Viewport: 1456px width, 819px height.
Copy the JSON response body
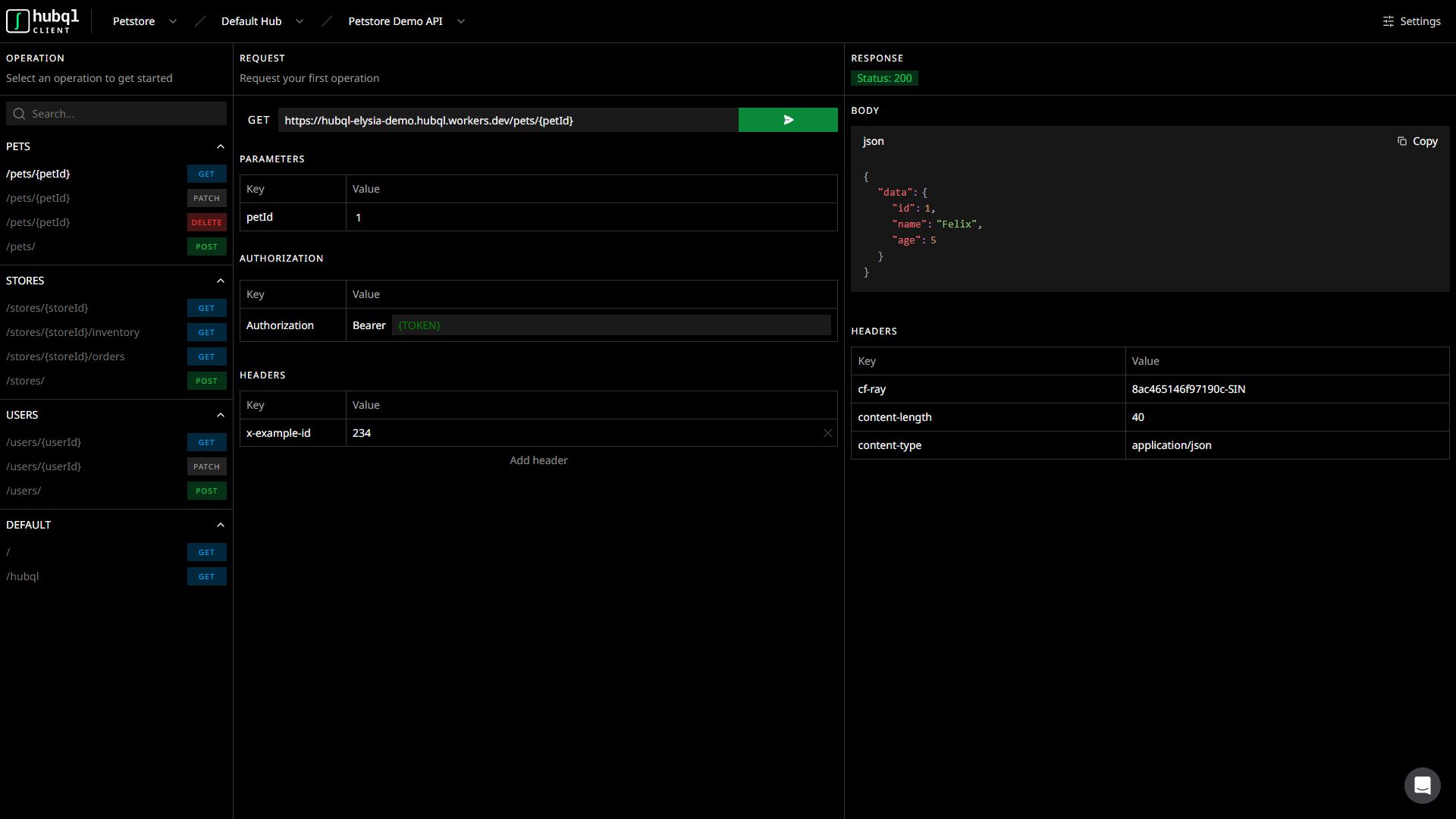(x=1417, y=141)
